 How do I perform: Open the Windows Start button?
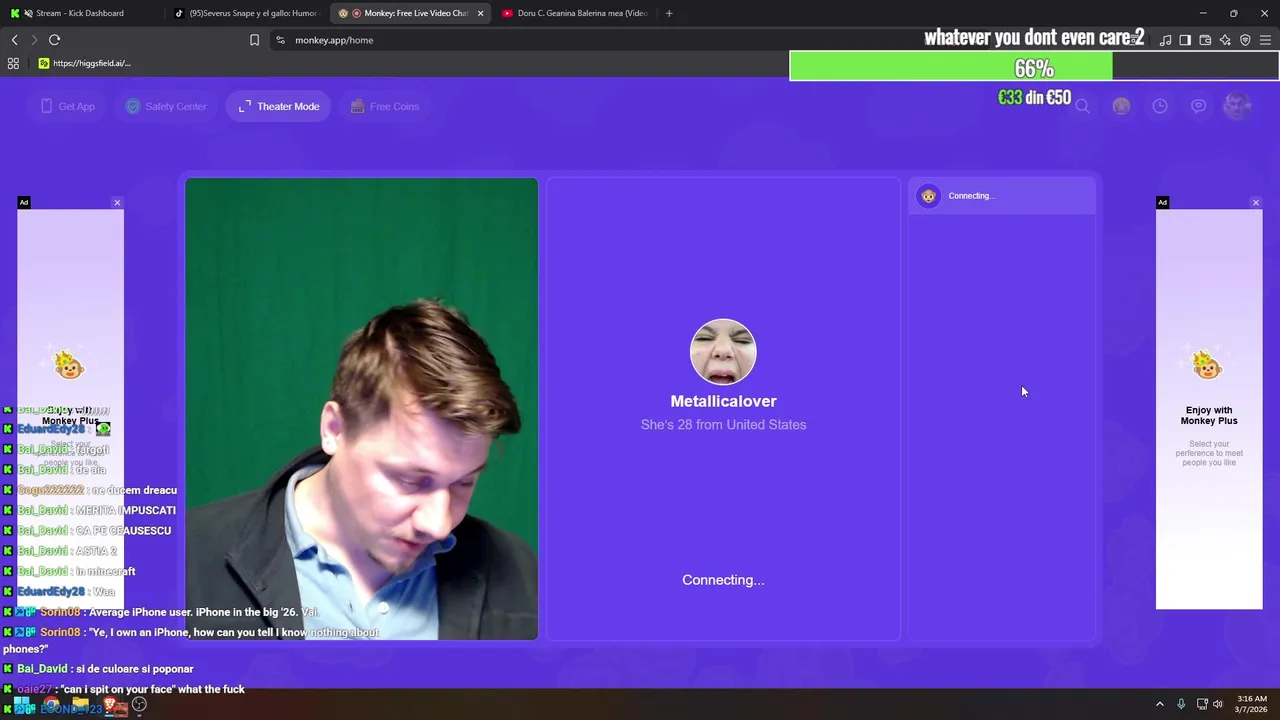(20, 705)
